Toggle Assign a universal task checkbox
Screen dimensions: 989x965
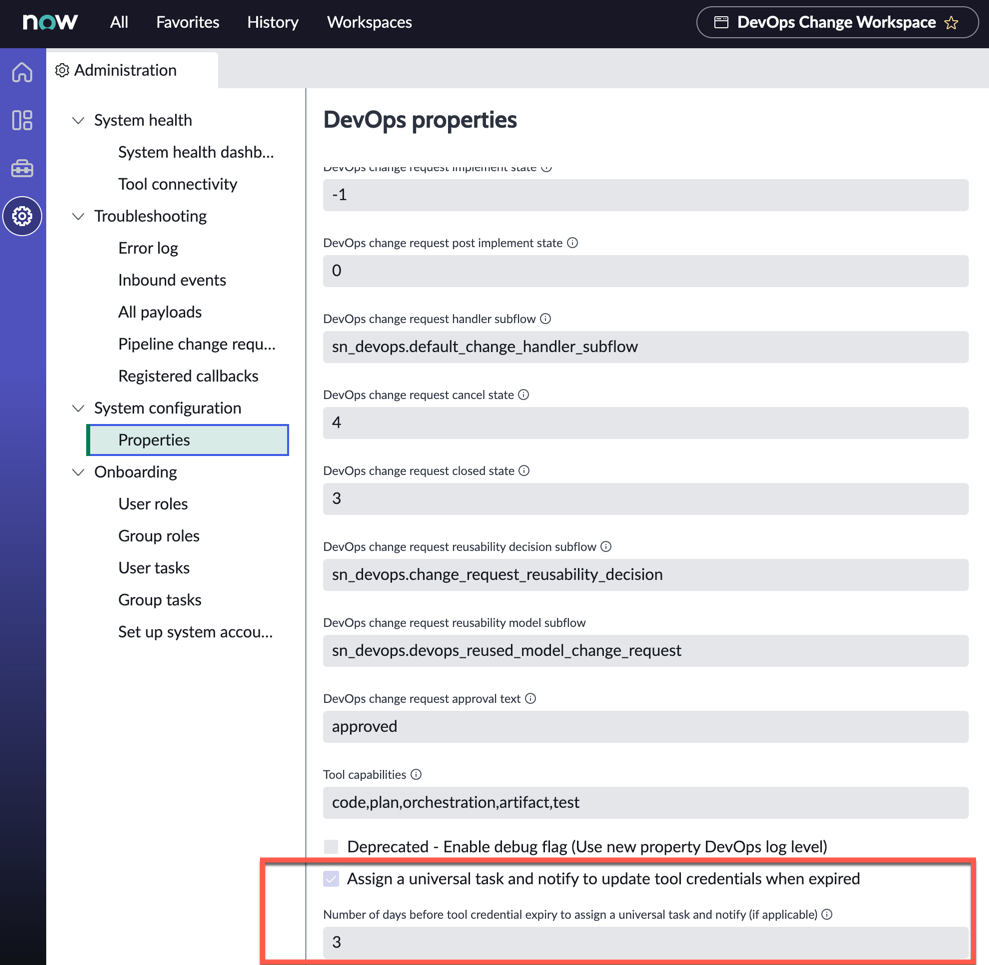[331, 879]
